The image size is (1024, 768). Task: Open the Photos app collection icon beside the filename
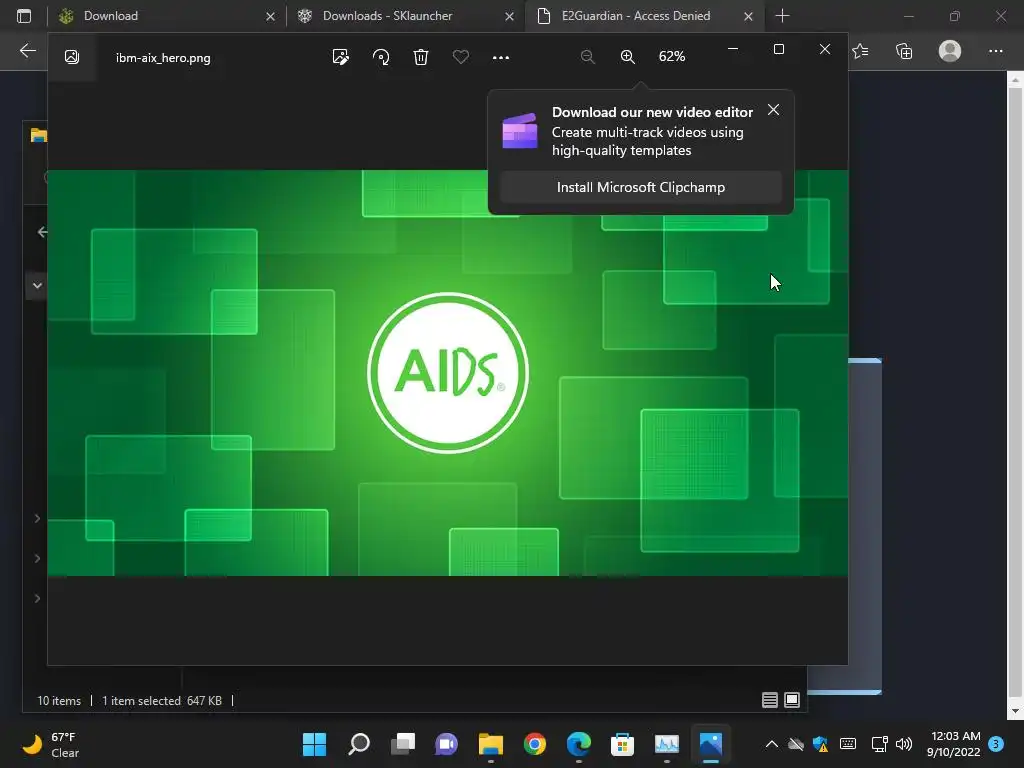point(72,57)
